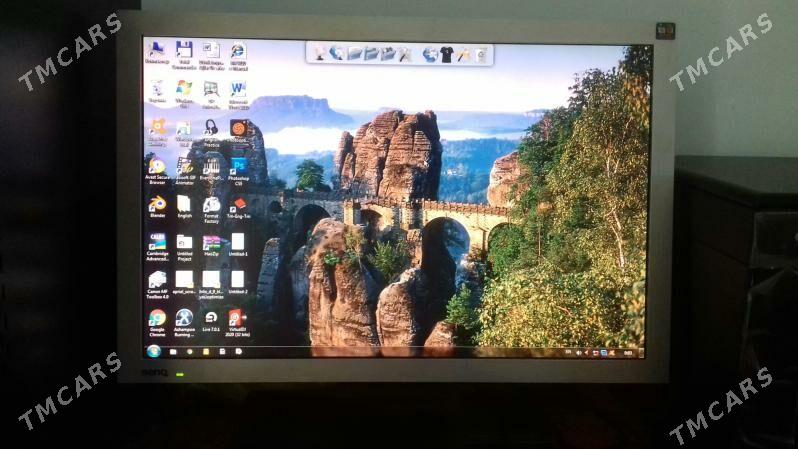Open the Avast Secure Browser shortcut
The height and width of the screenshot is (449, 798).
coord(158,166)
